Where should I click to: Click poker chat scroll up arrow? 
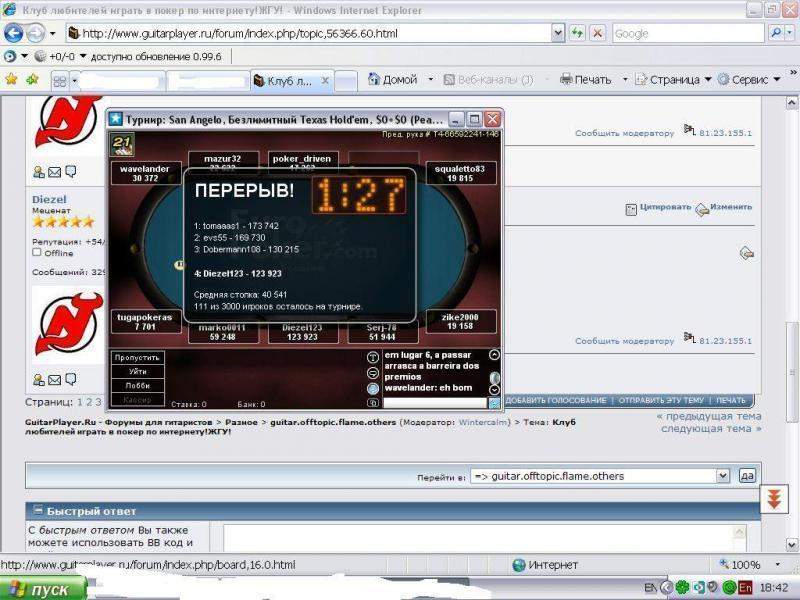[494, 355]
